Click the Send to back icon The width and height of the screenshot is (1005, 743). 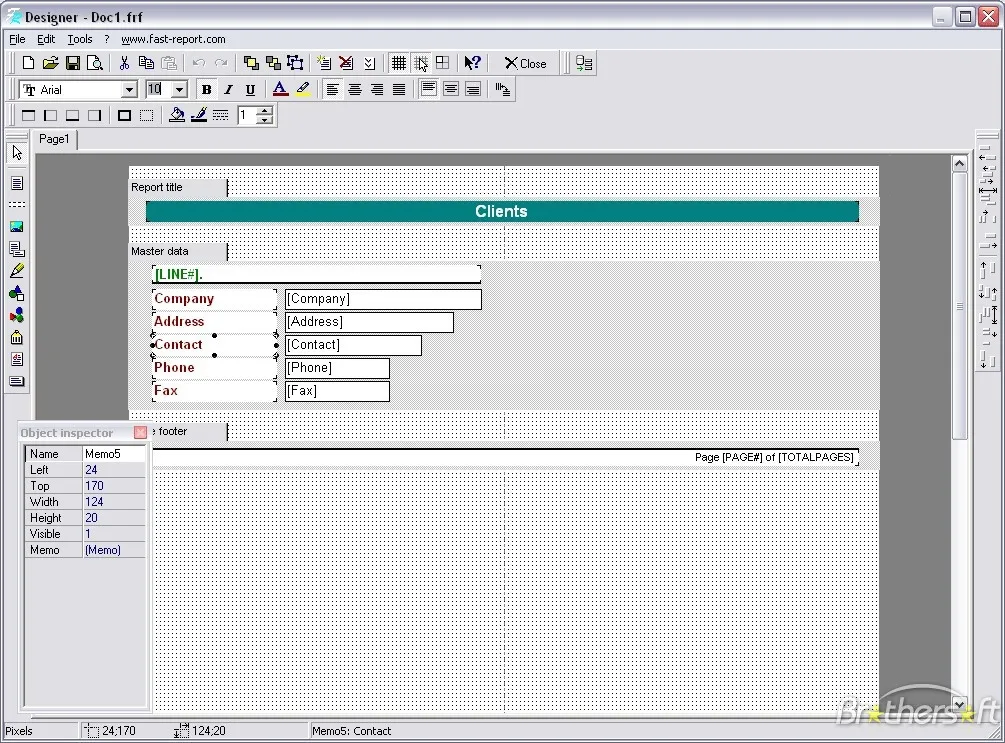[x=274, y=63]
